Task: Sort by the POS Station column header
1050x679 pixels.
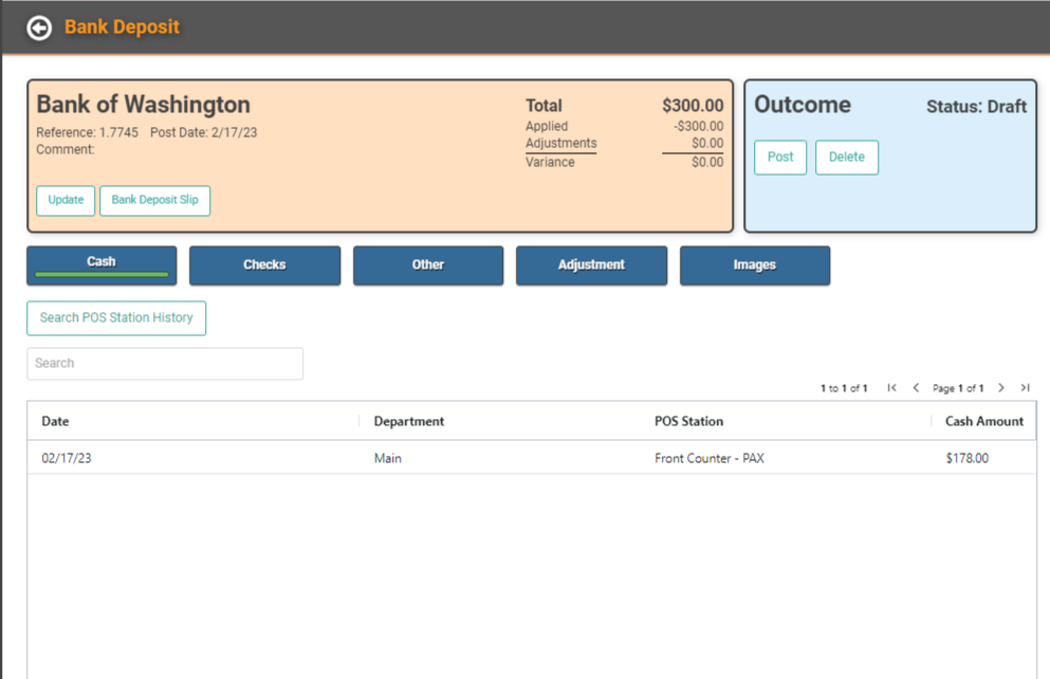Action: pos(688,421)
